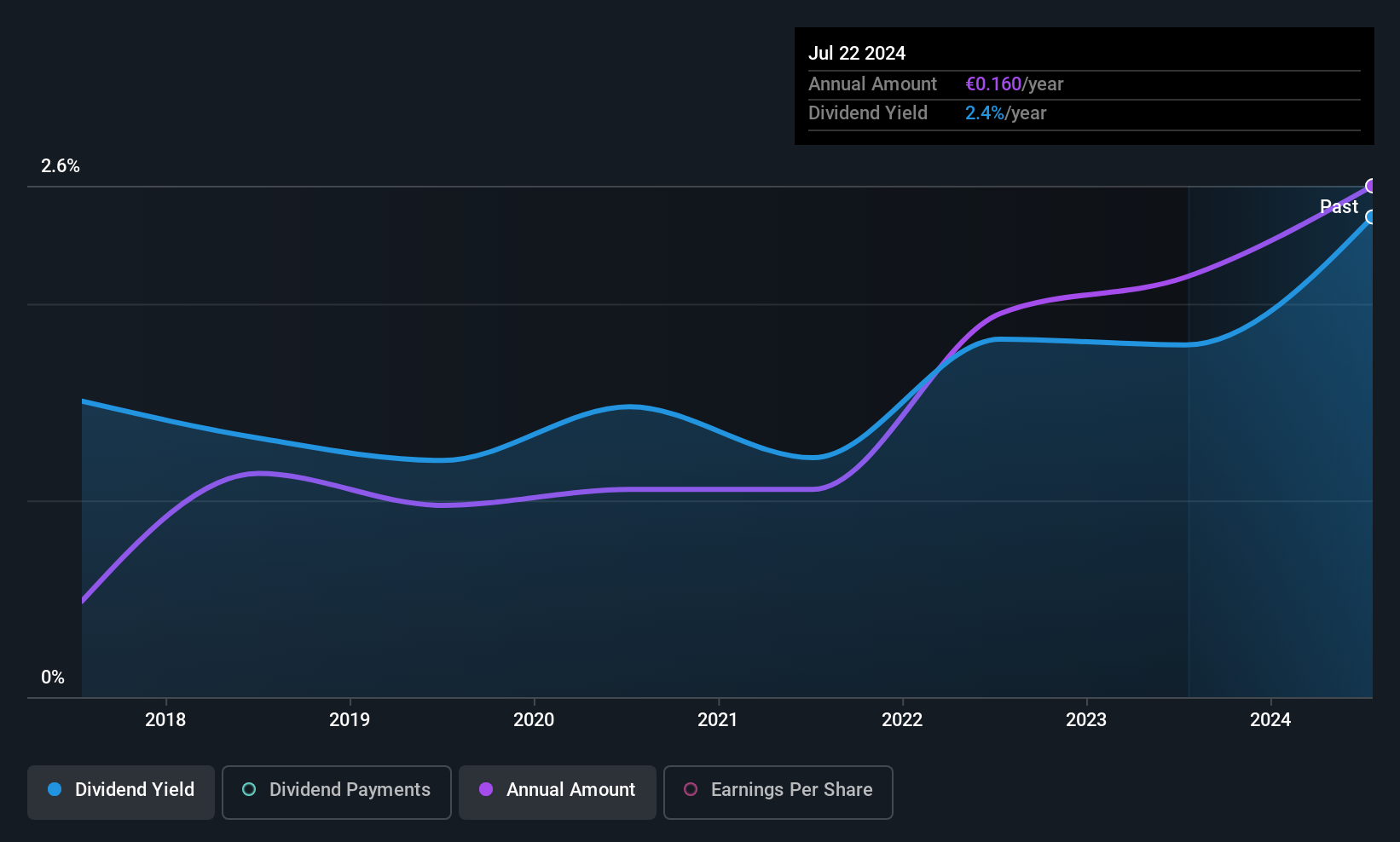Click the 2020 x-axis label
The image size is (1400, 842).
click(x=534, y=719)
